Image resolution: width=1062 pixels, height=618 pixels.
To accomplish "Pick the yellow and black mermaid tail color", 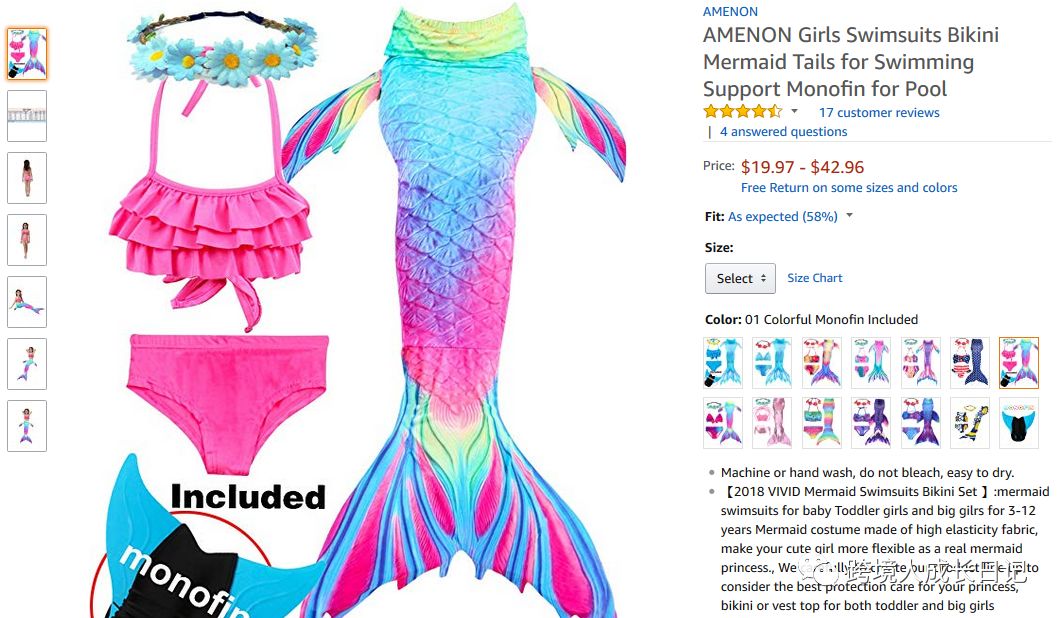I will tap(969, 423).
